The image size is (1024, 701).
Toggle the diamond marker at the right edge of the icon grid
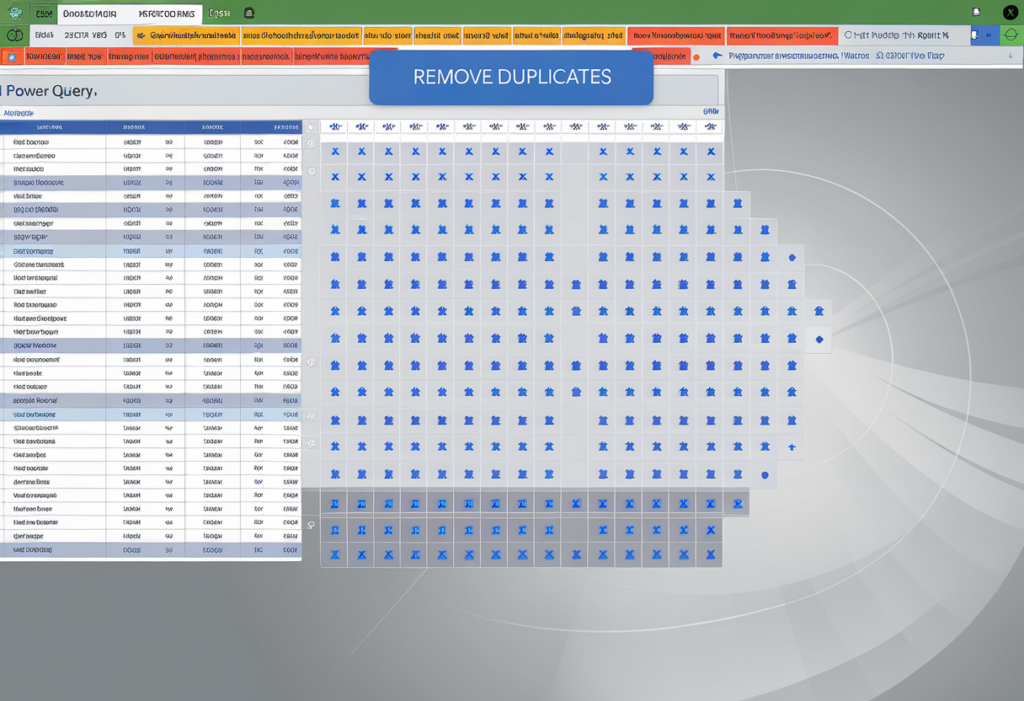click(x=819, y=338)
